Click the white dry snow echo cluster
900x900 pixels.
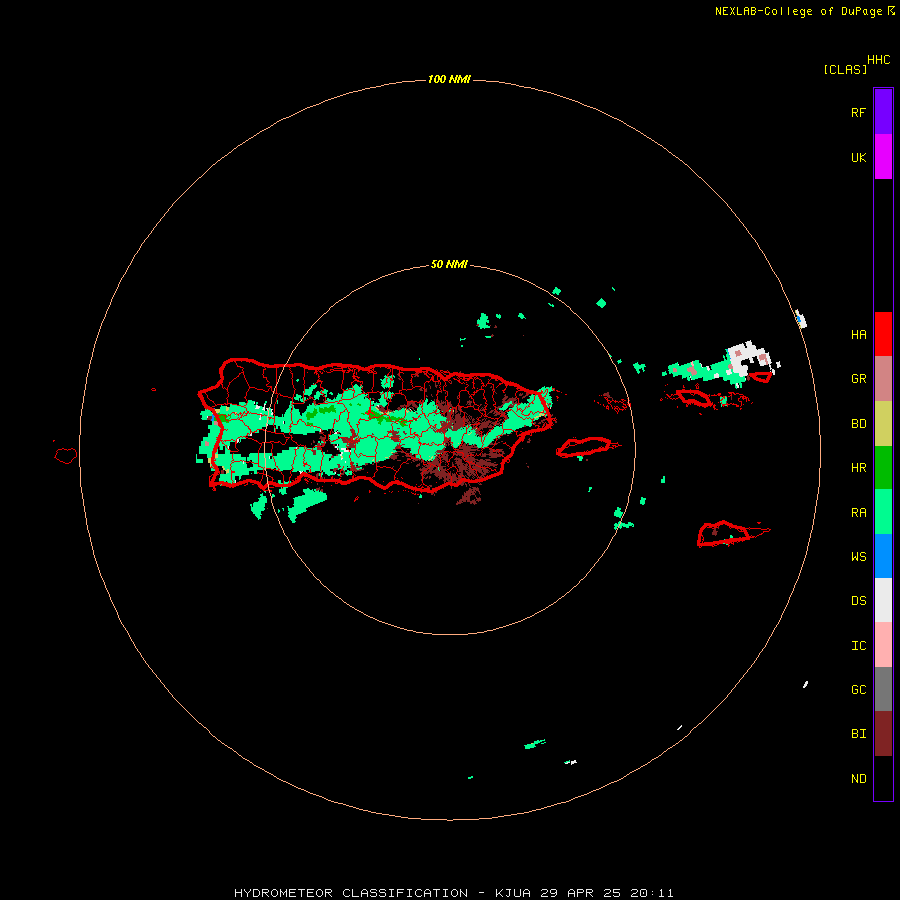(748, 357)
